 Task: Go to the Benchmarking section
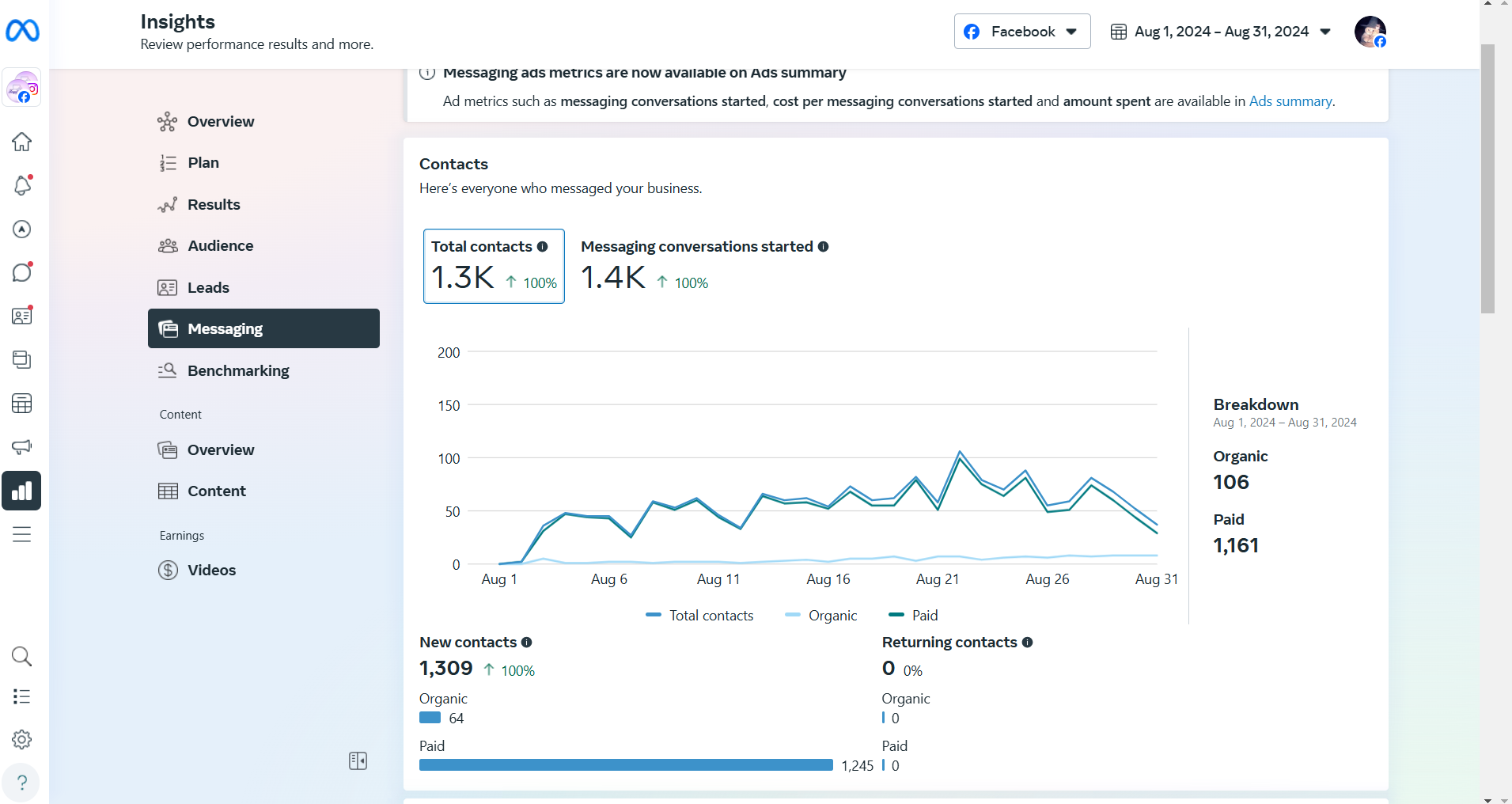pos(238,370)
